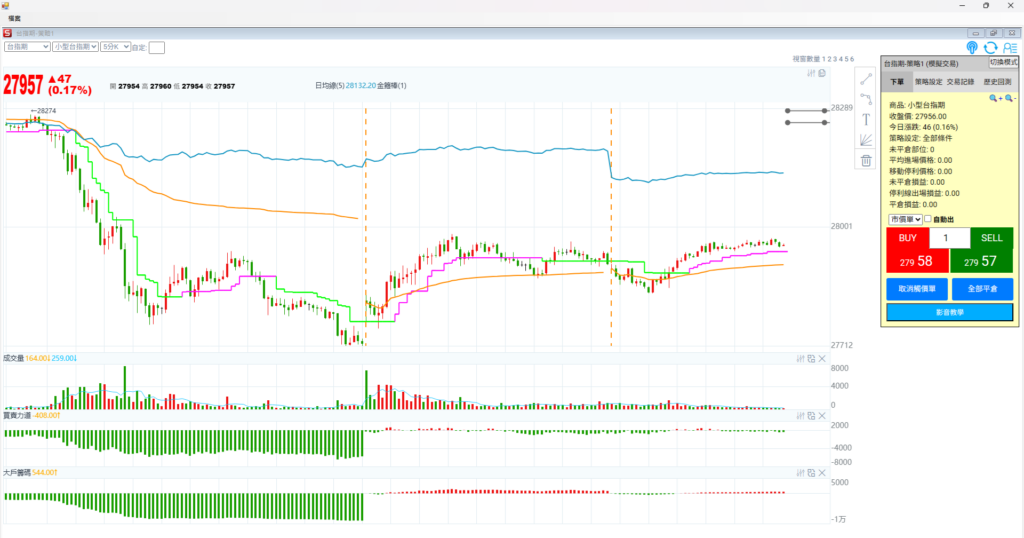This screenshot has height=538, width=1024.
Task: Open settings for the 買賣力道 indicator
Action: pos(800,415)
